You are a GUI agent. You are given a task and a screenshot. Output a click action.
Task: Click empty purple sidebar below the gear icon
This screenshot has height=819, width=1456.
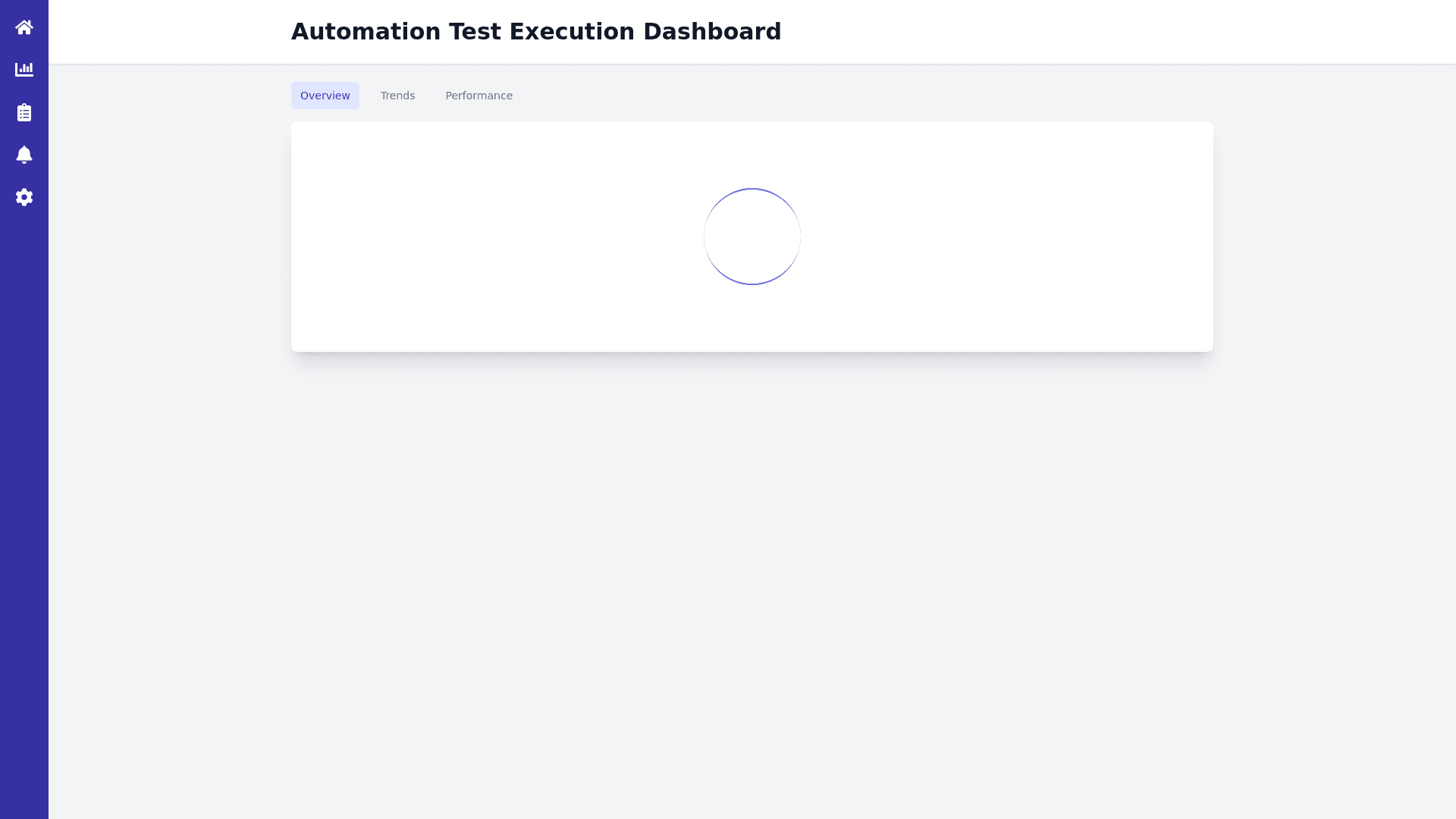(x=24, y=493)
